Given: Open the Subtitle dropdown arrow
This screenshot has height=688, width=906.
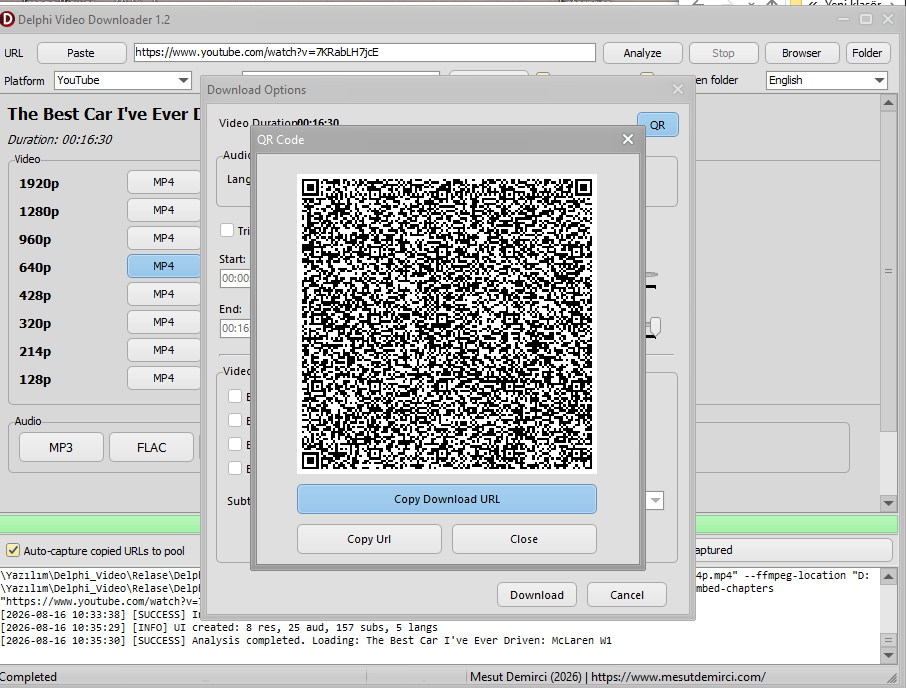Looking at the screenshot, I should (655, 500).
